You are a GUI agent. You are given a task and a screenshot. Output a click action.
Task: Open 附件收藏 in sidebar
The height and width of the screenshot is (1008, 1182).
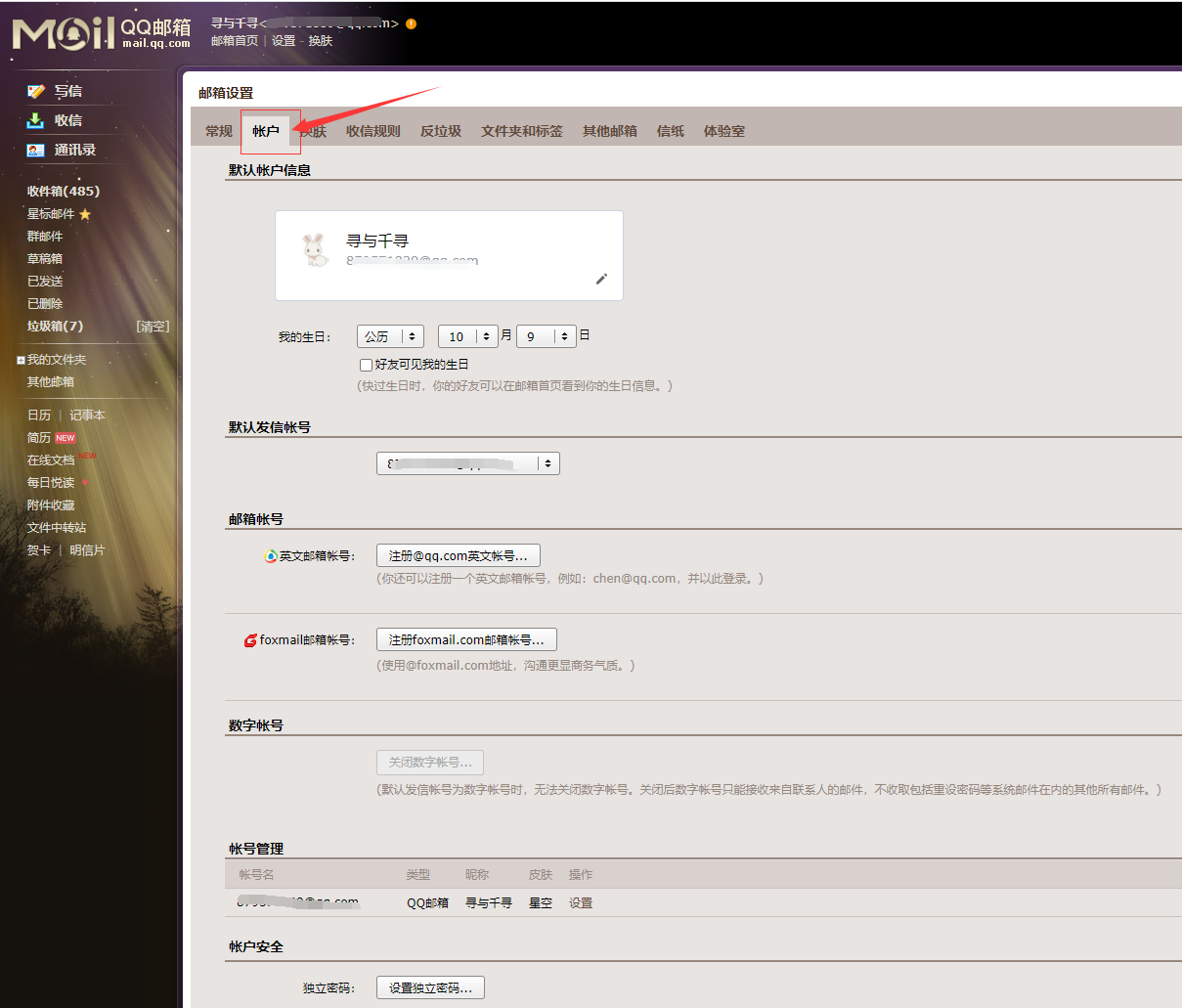point(51,505)
